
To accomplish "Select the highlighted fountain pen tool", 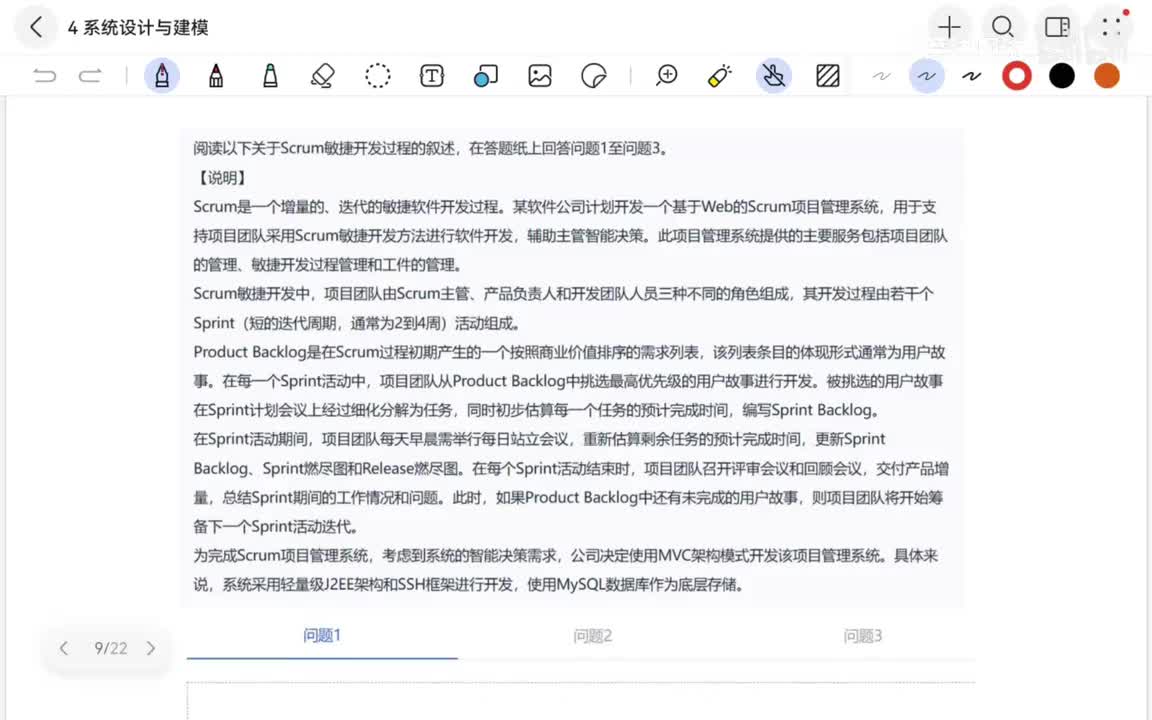I will pos(162,75).
